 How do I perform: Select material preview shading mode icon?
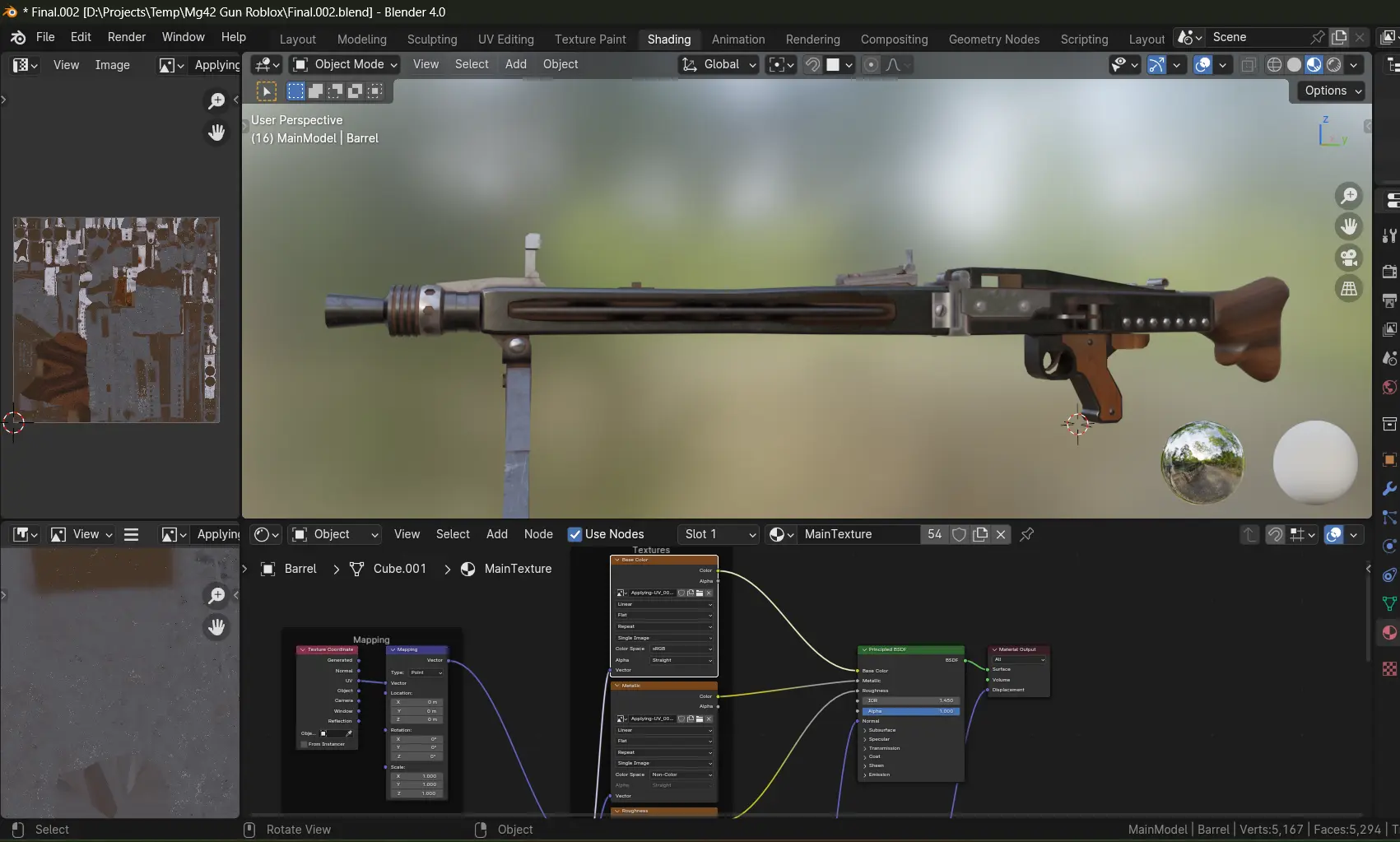(x=1314, y=65)
